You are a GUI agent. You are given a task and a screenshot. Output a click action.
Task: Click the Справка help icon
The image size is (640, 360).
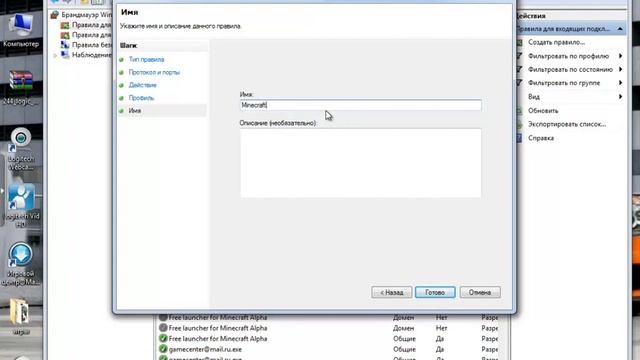pos(520,138)
